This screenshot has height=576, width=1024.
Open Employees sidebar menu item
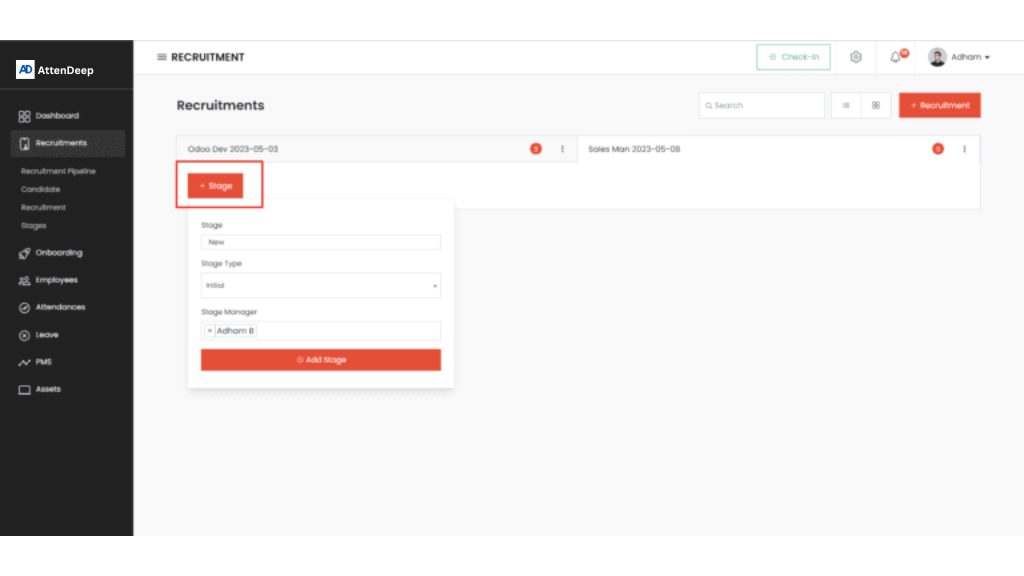pos(56,280)
